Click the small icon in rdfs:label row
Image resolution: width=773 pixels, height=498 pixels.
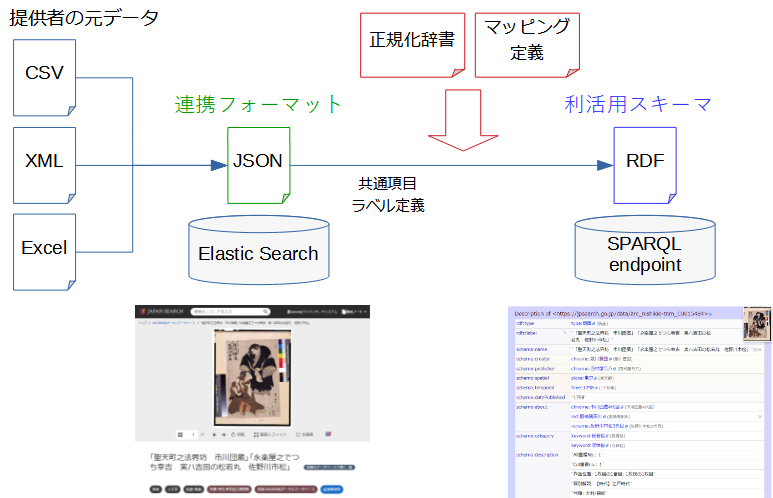564,332
